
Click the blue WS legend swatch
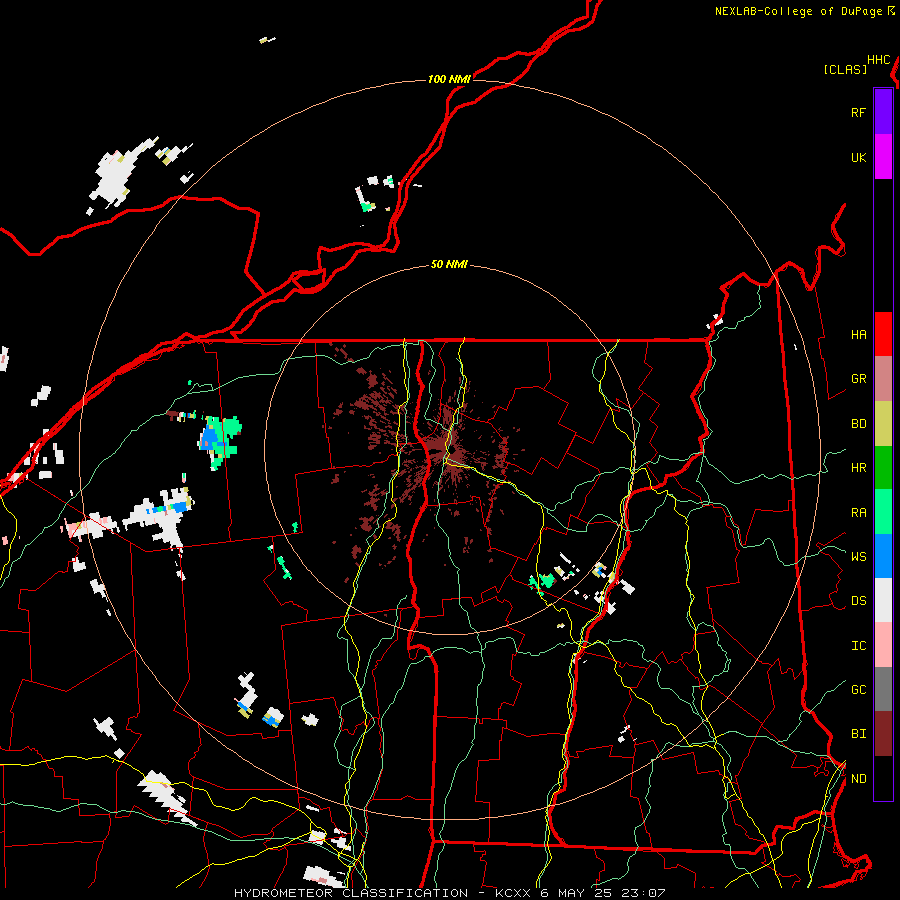883,556
